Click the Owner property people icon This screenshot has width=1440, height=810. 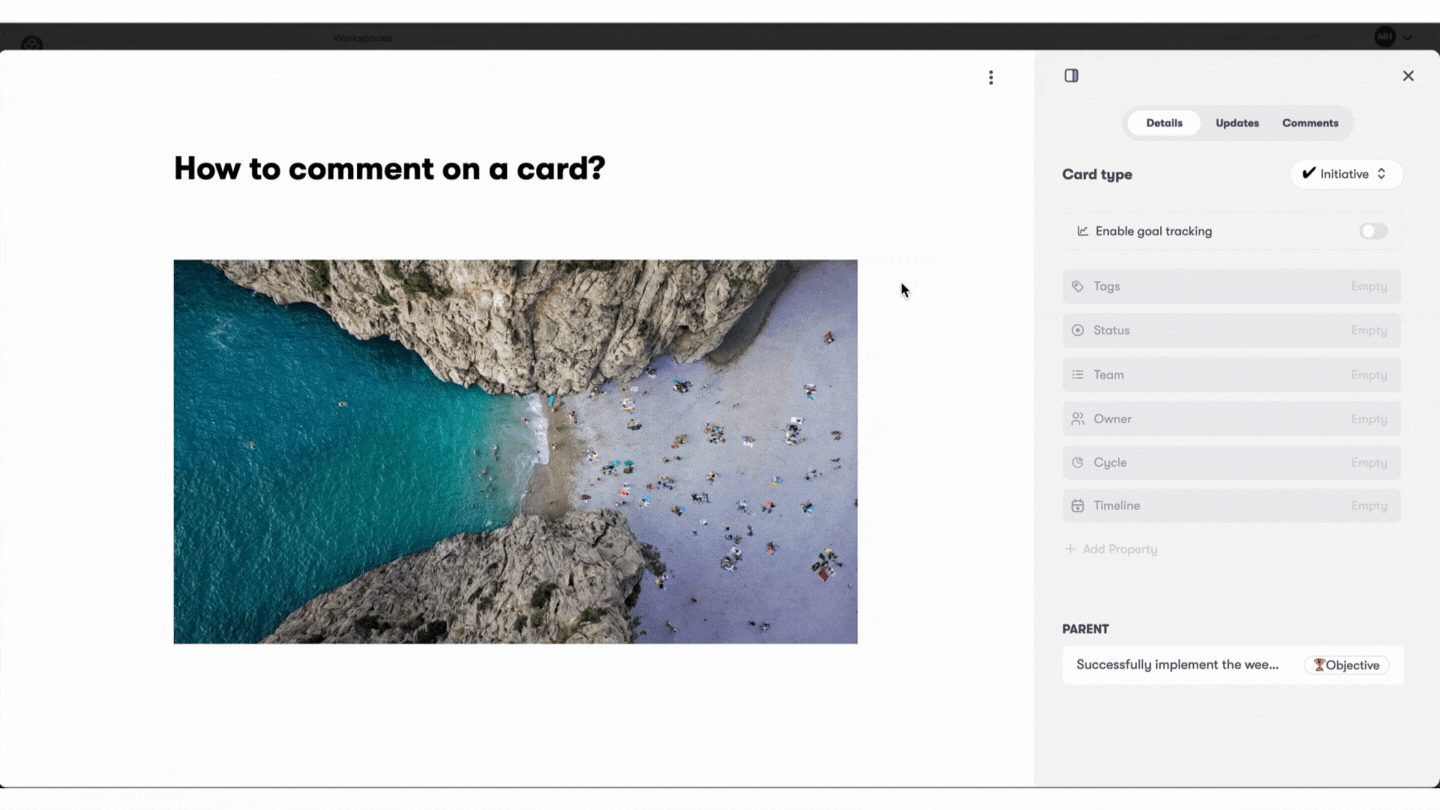click(1077, 419)
